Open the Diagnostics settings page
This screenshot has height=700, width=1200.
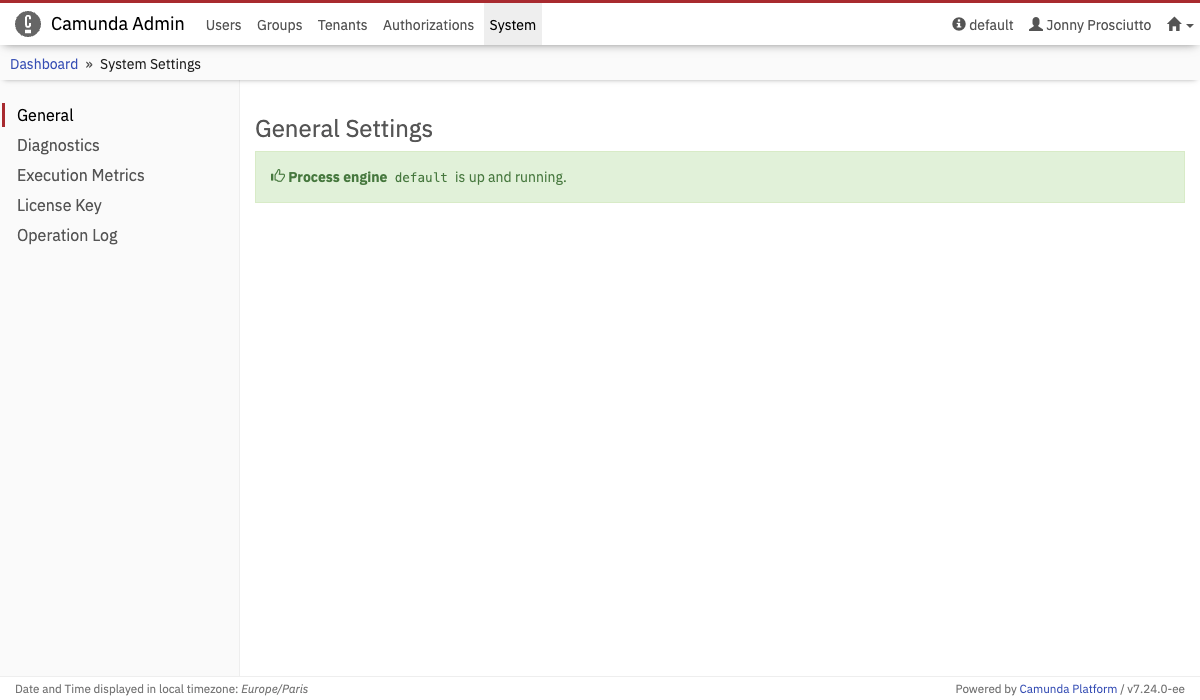click(58, 145)
